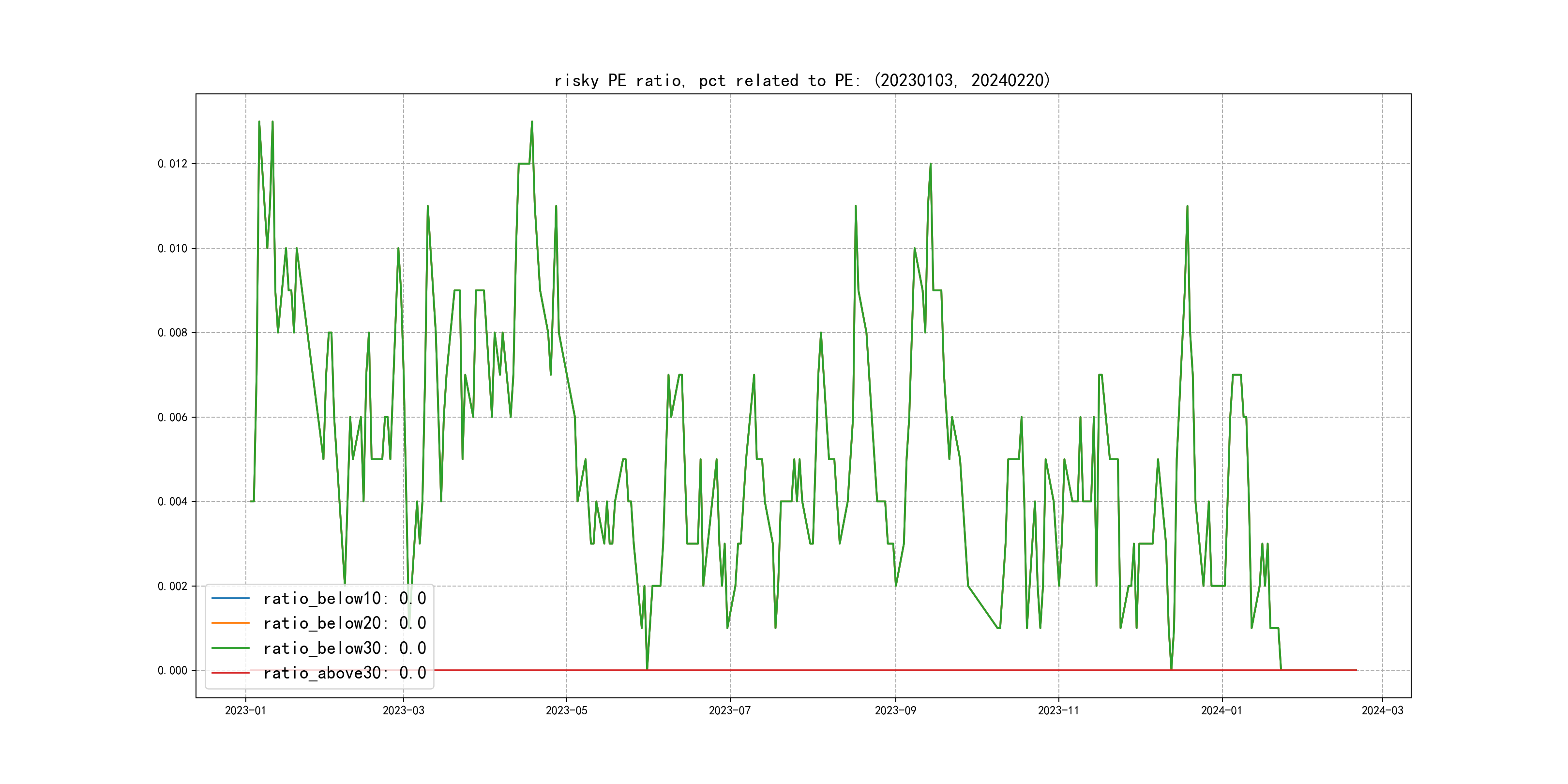Click the 2023-05 x-axis tick label

point(566,710)
